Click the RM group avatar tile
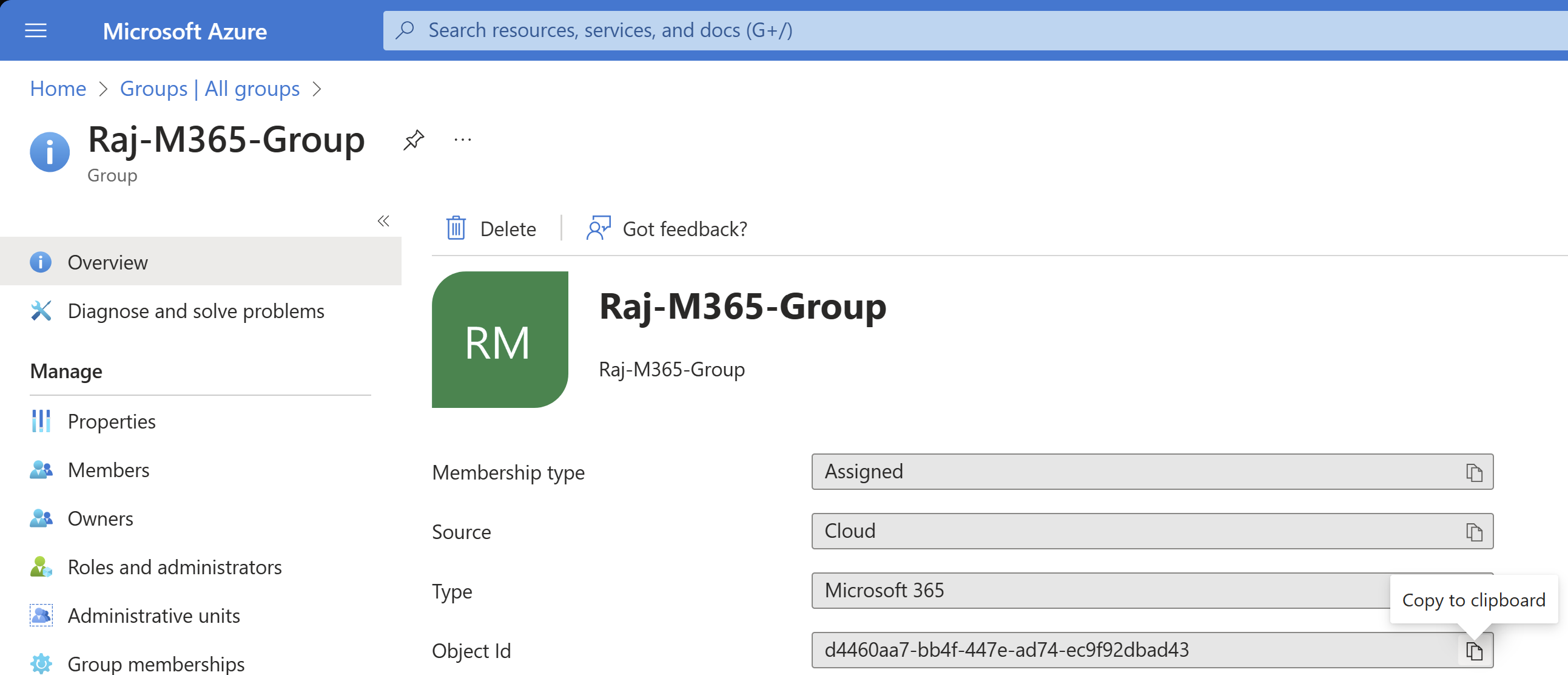 coord(500,339)
